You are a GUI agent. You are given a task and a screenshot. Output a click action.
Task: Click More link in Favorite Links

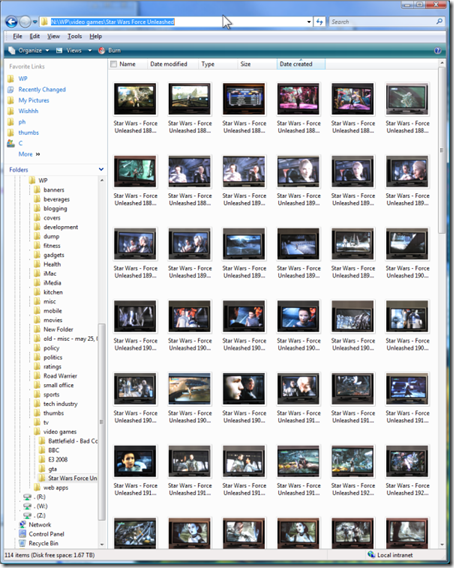click(x=25, y=154)
